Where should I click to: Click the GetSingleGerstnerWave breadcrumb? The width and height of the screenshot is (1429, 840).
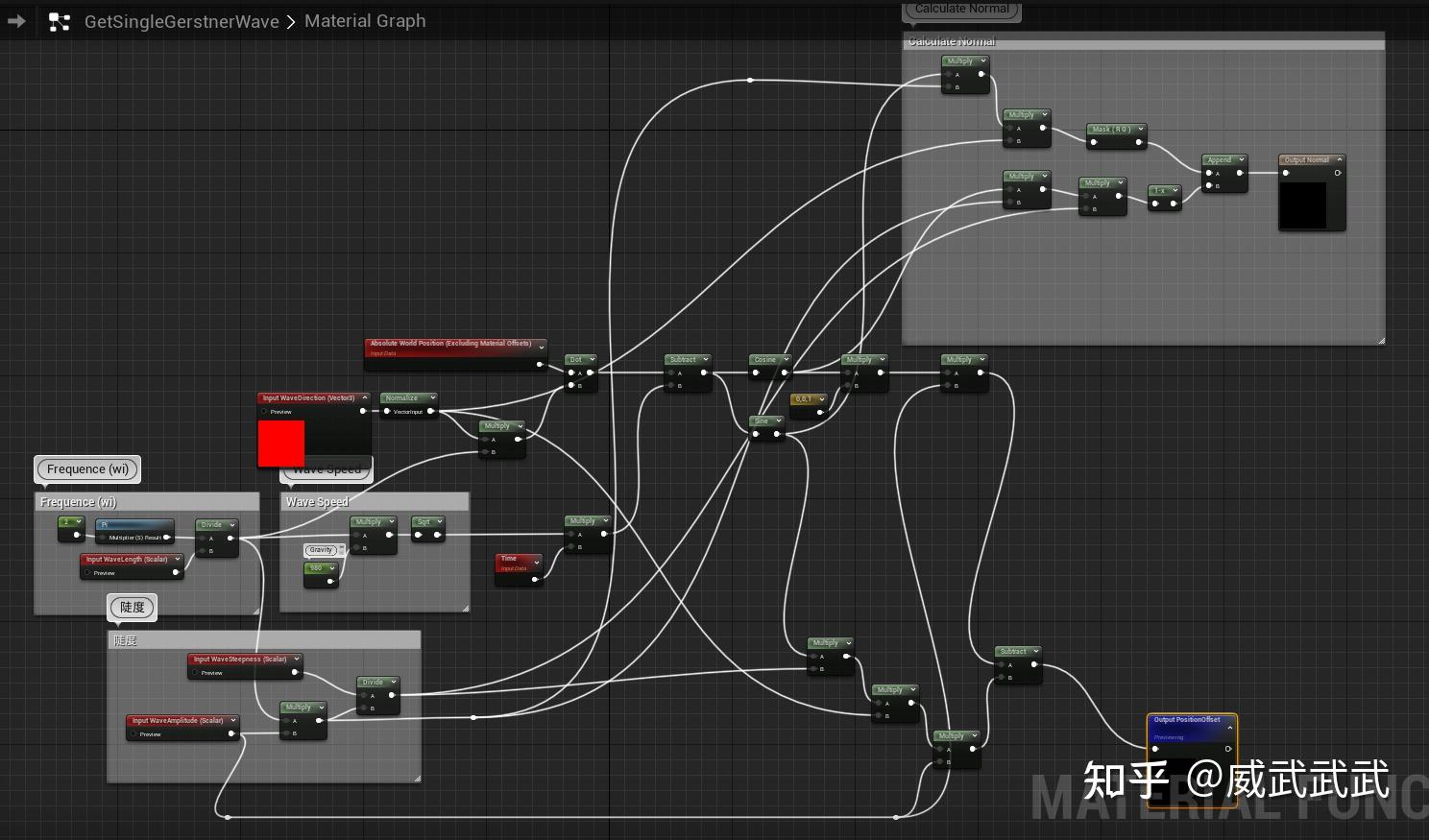(x=182, y=20)
